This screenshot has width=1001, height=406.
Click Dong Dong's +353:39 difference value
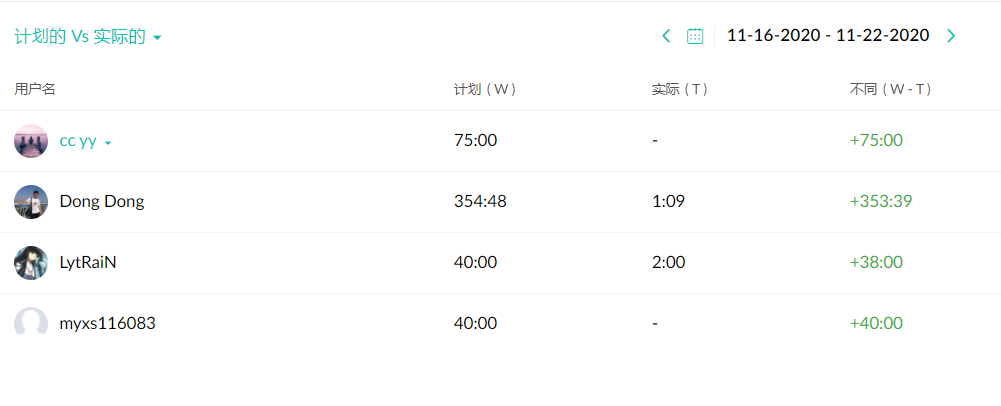click(x=880, y=202)
